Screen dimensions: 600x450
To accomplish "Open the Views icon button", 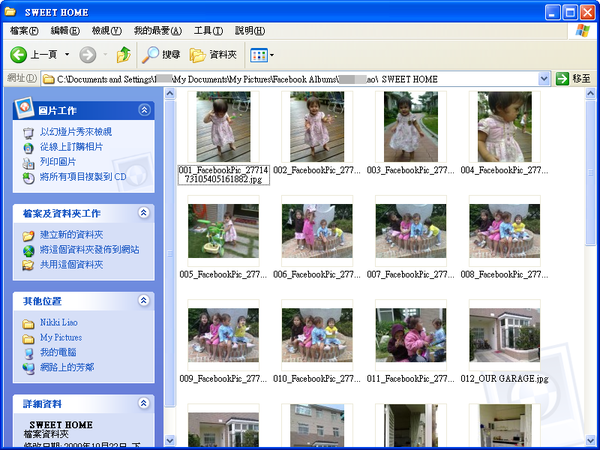I will pos(258,55).
